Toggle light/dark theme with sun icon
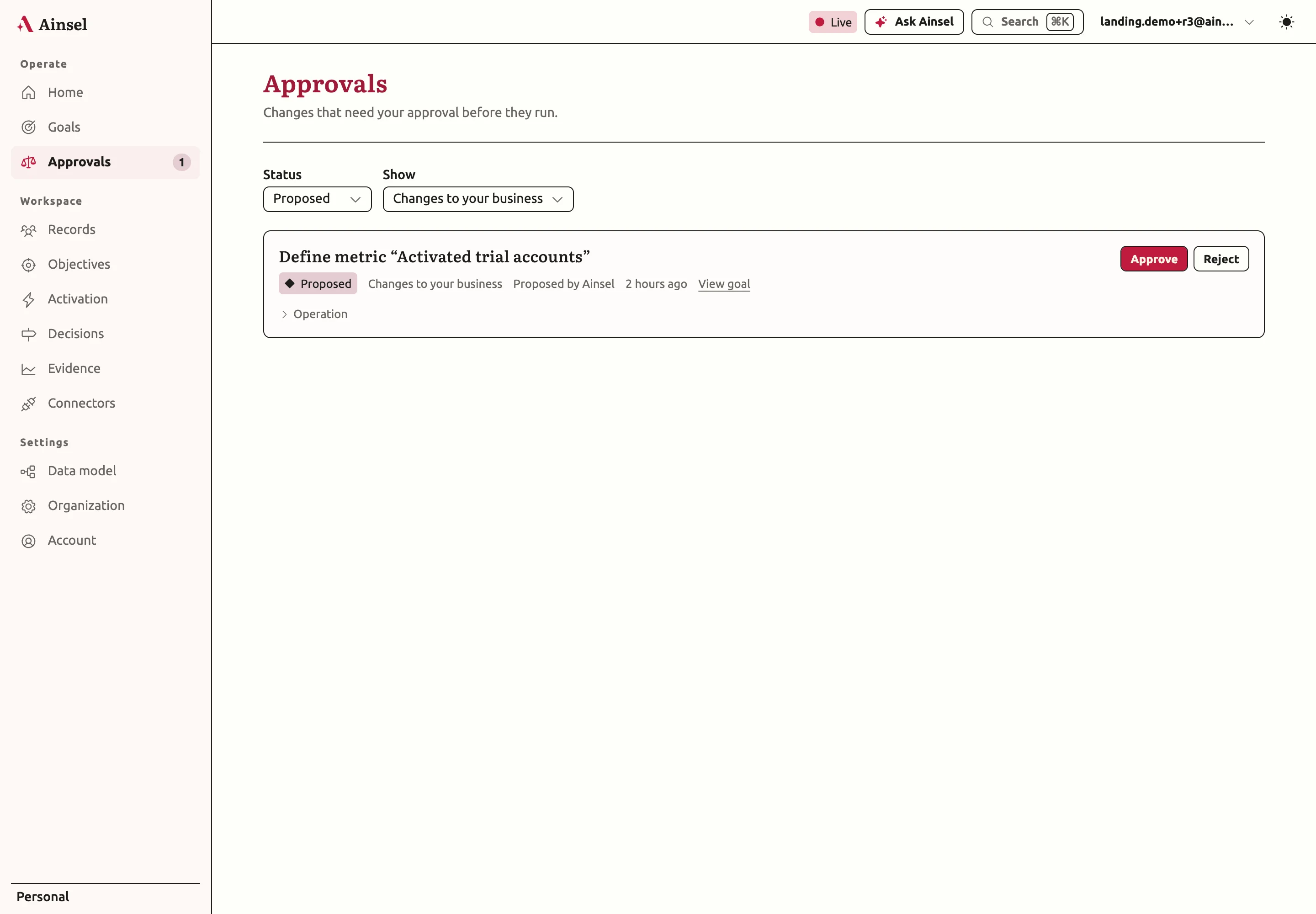 pyautogui.click(x=1287, y=22)
